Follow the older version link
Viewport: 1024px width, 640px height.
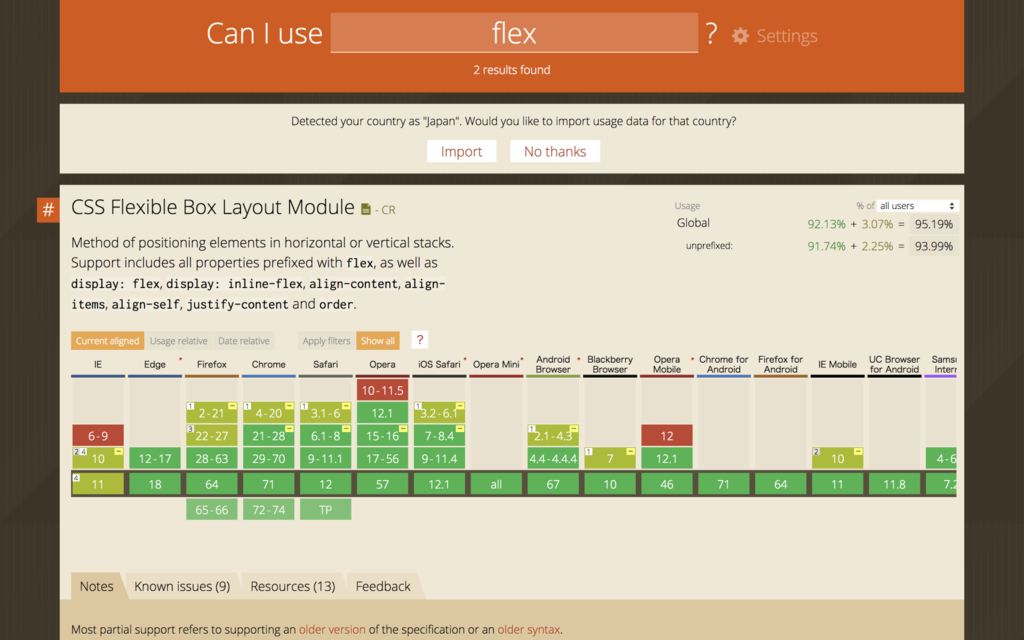click(332, 630)
